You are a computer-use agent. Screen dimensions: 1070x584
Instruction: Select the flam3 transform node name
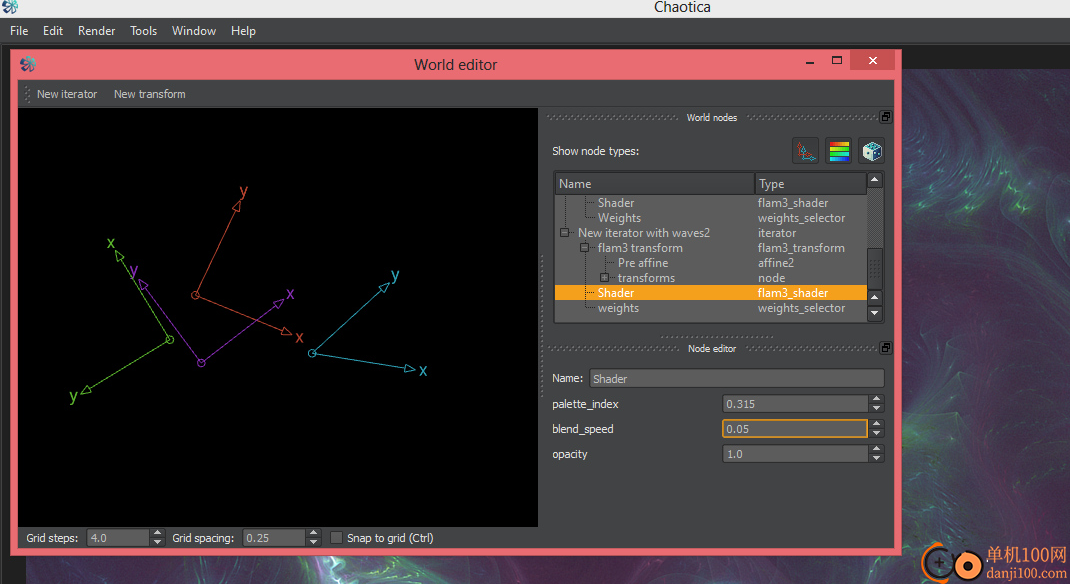point(640,248)
